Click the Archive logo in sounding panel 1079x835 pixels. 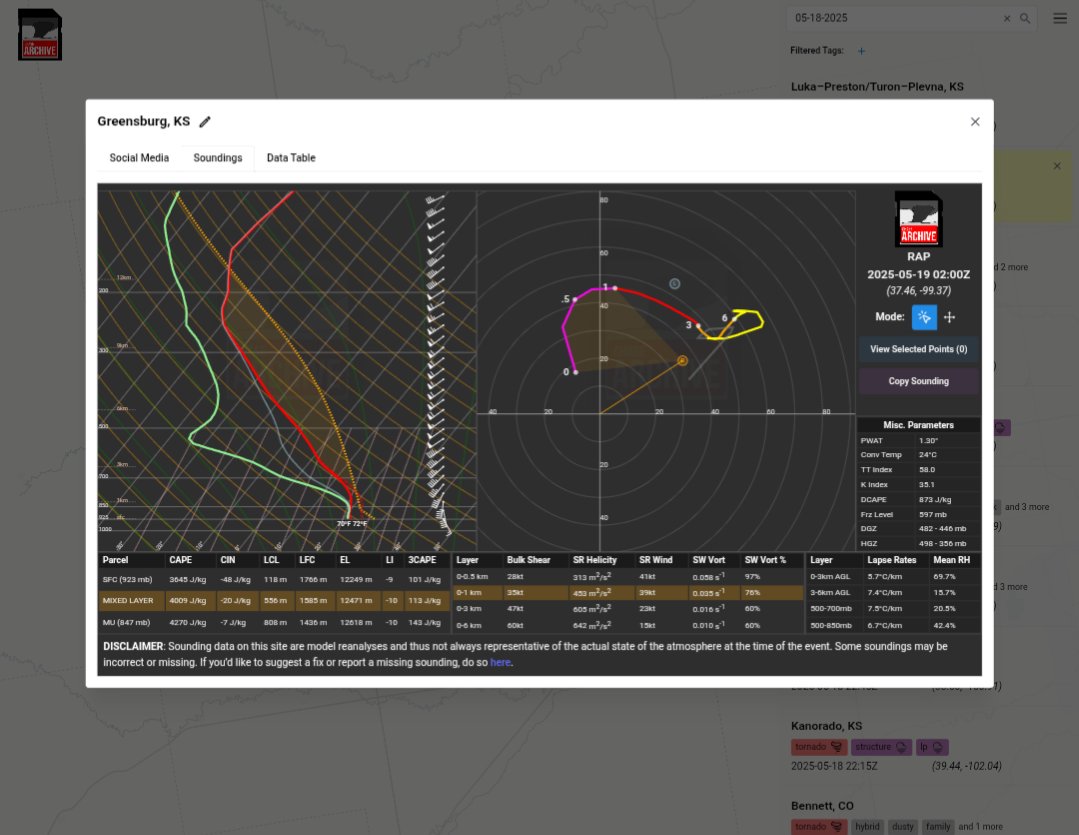pyautogui.click(x=918, y=219)
